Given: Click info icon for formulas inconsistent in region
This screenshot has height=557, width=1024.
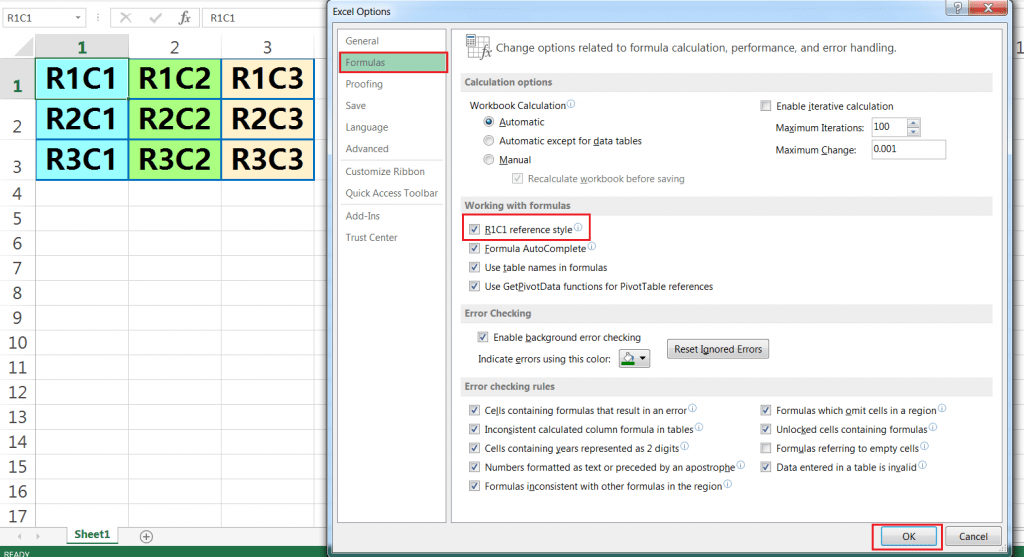Looking at the screenshot, I should pos(728,484).
